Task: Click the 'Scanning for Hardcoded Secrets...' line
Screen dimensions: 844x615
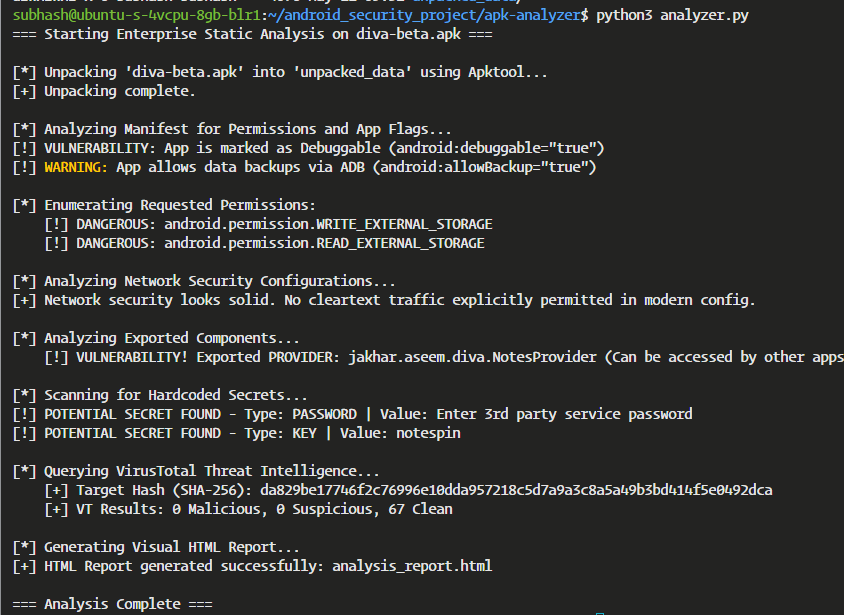Action: coord(160,395)
